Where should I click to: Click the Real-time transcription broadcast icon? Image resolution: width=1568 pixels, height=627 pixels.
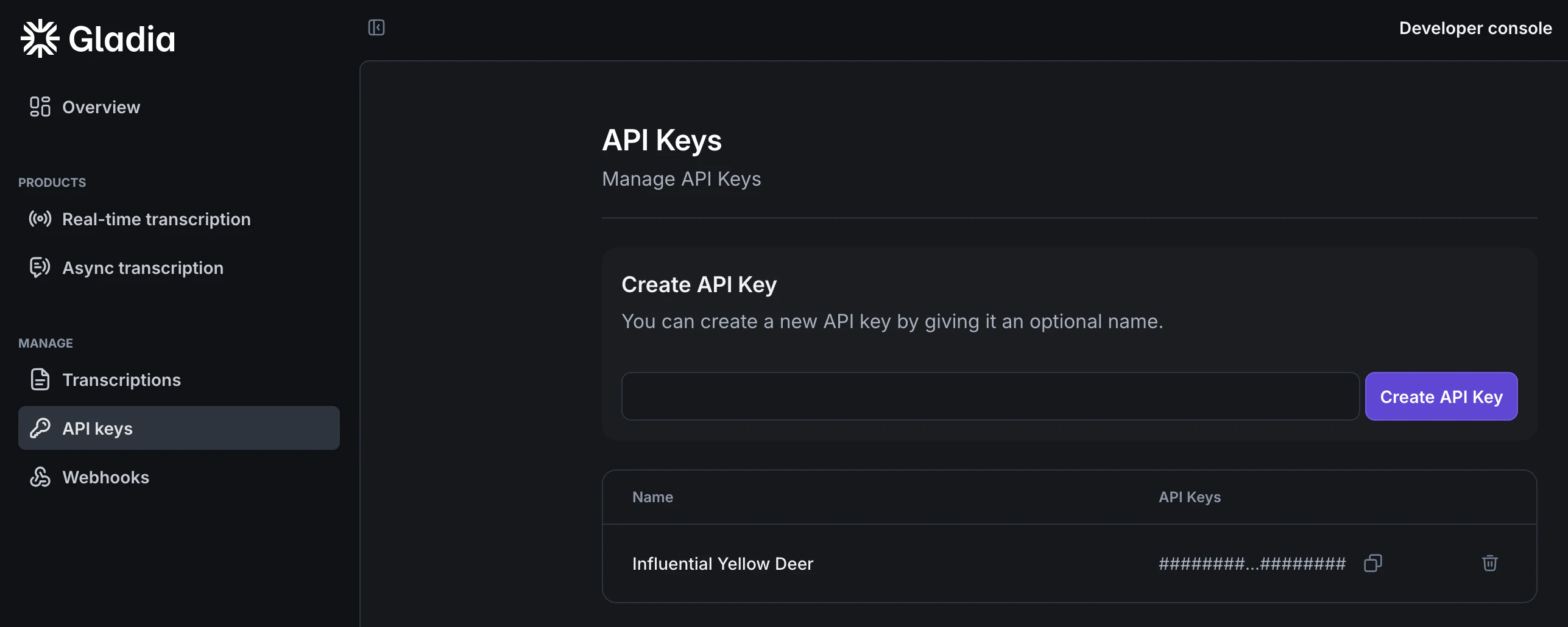click(40, 219)
